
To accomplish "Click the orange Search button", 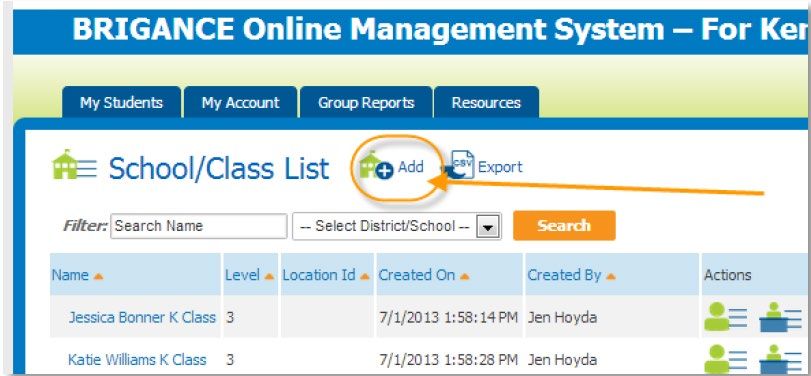I will pyautogui.click(x=564, y=225).
